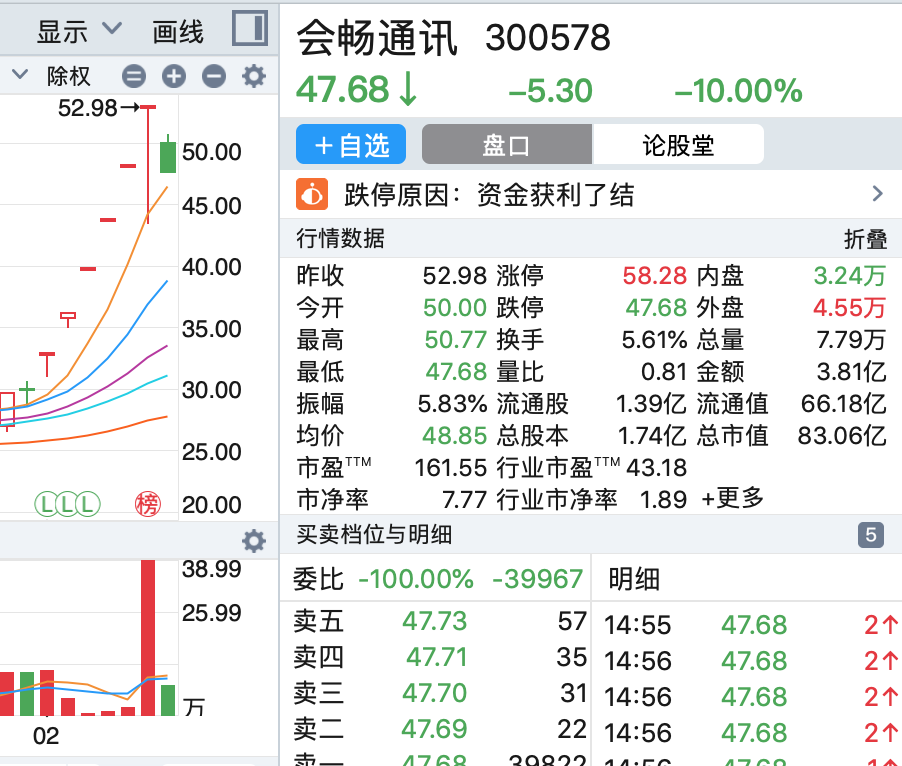Click the third green L marker
This screenshot has height=766, width=902.
(88, 504)
